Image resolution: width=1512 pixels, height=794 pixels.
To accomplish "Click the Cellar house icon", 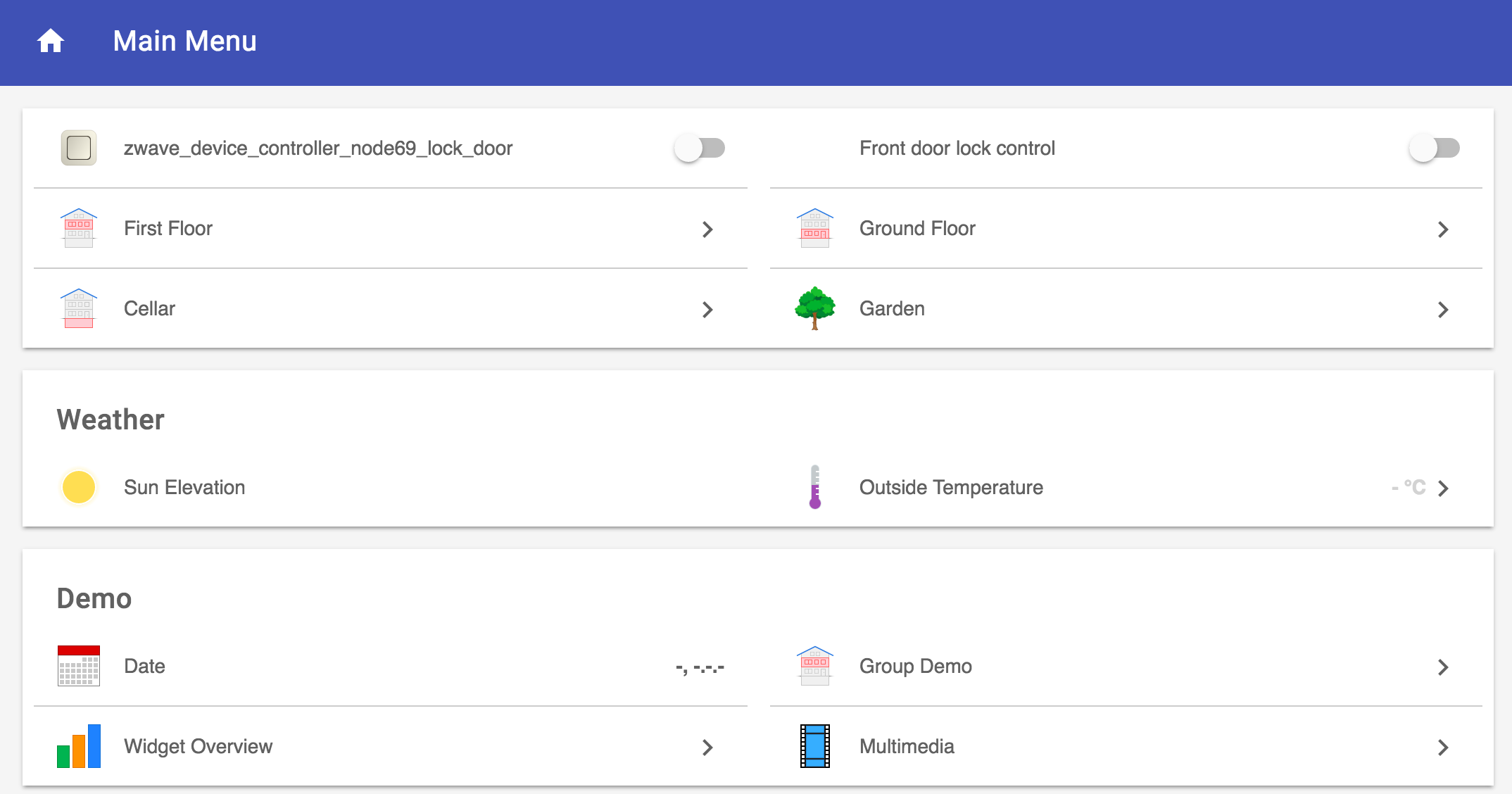I will coord(79,308).
